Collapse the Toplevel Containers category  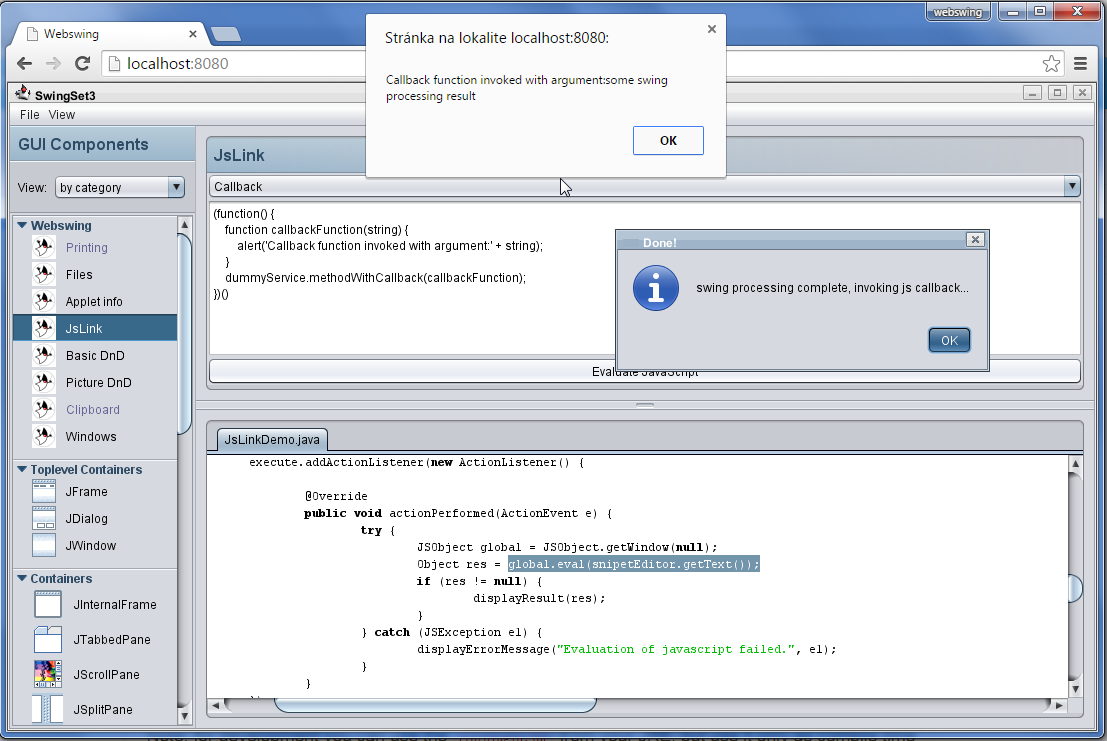point(22,469)
